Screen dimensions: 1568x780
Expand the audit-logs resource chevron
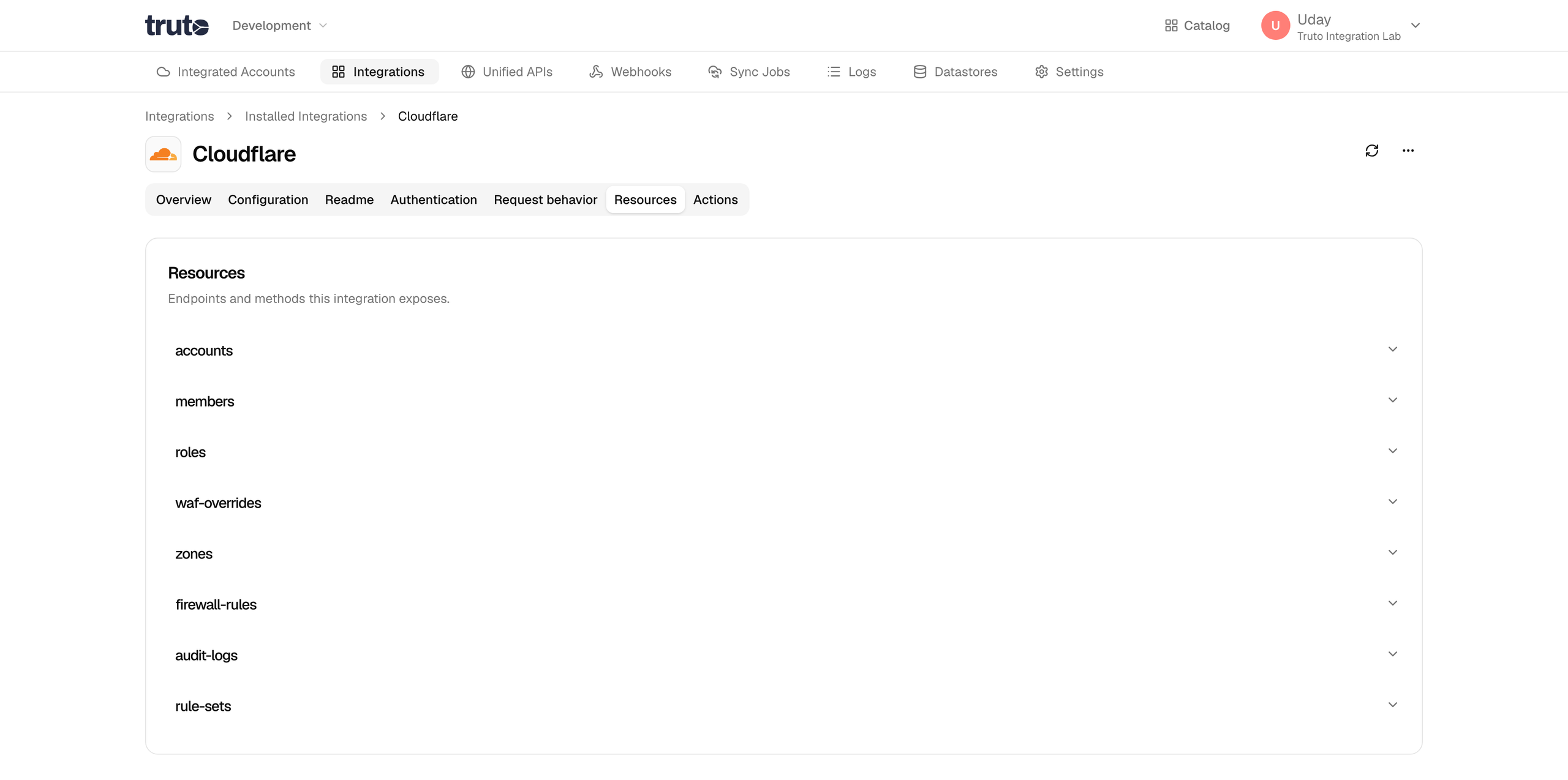1392,654
